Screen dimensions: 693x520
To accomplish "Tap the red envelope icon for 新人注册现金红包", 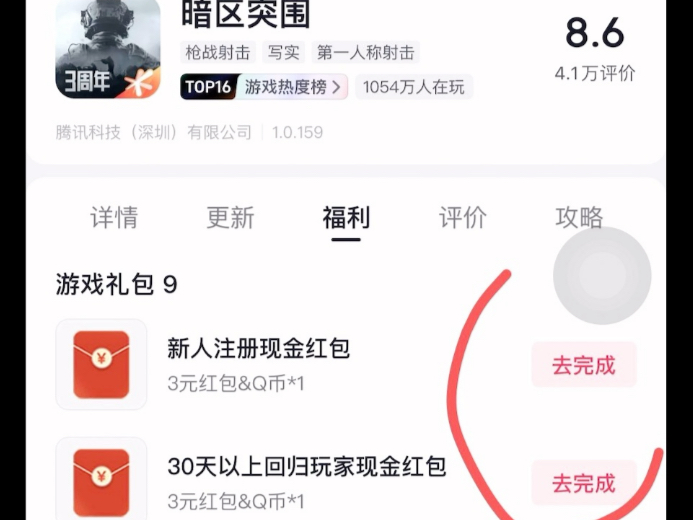I will coord(101,364).
